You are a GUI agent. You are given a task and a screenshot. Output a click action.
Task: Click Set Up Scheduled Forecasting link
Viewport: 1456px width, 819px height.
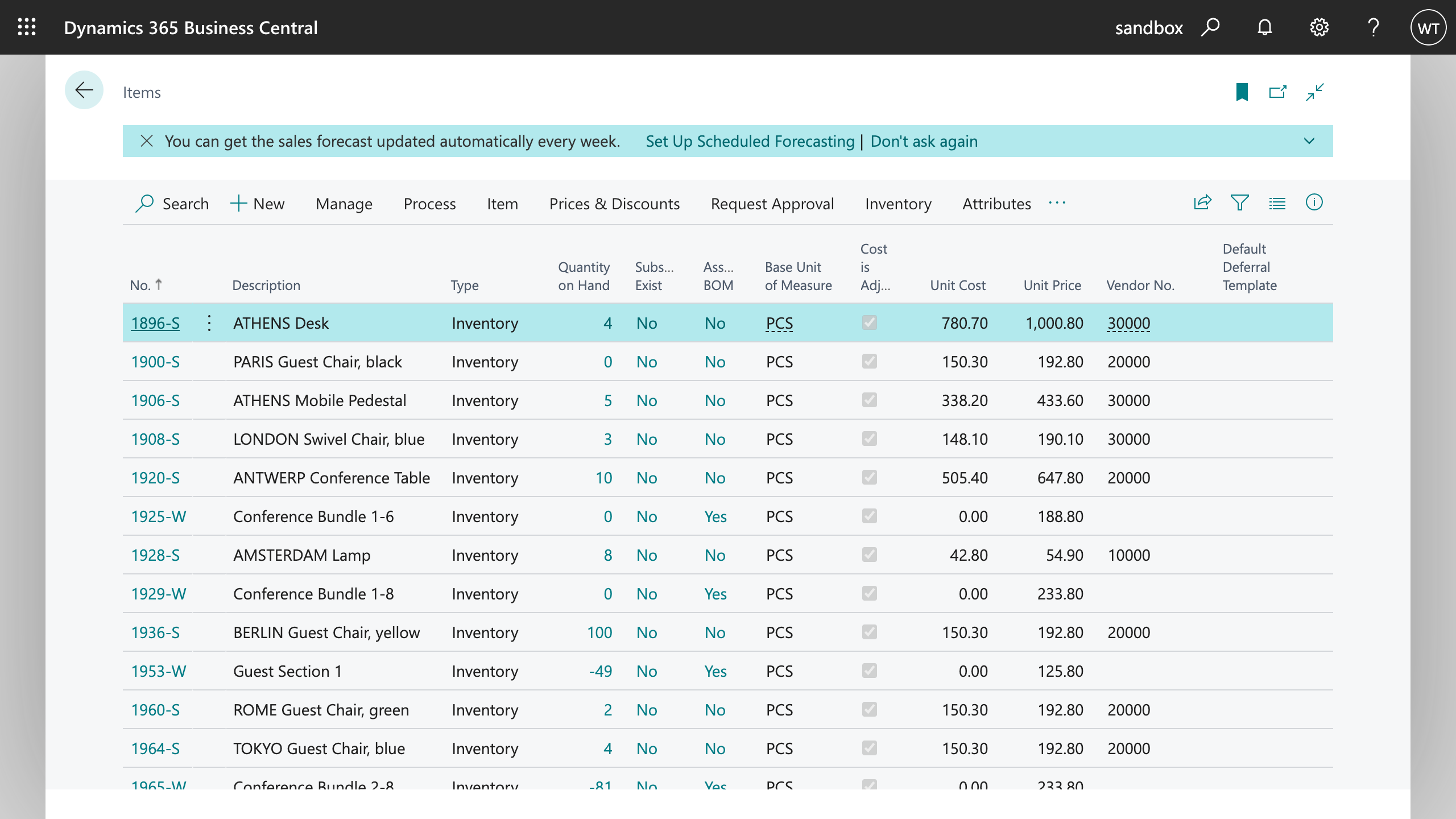coord(750,141)
